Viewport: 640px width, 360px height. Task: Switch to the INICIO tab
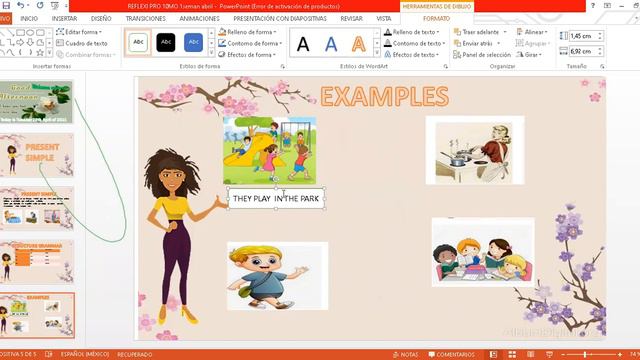[29, 19]
